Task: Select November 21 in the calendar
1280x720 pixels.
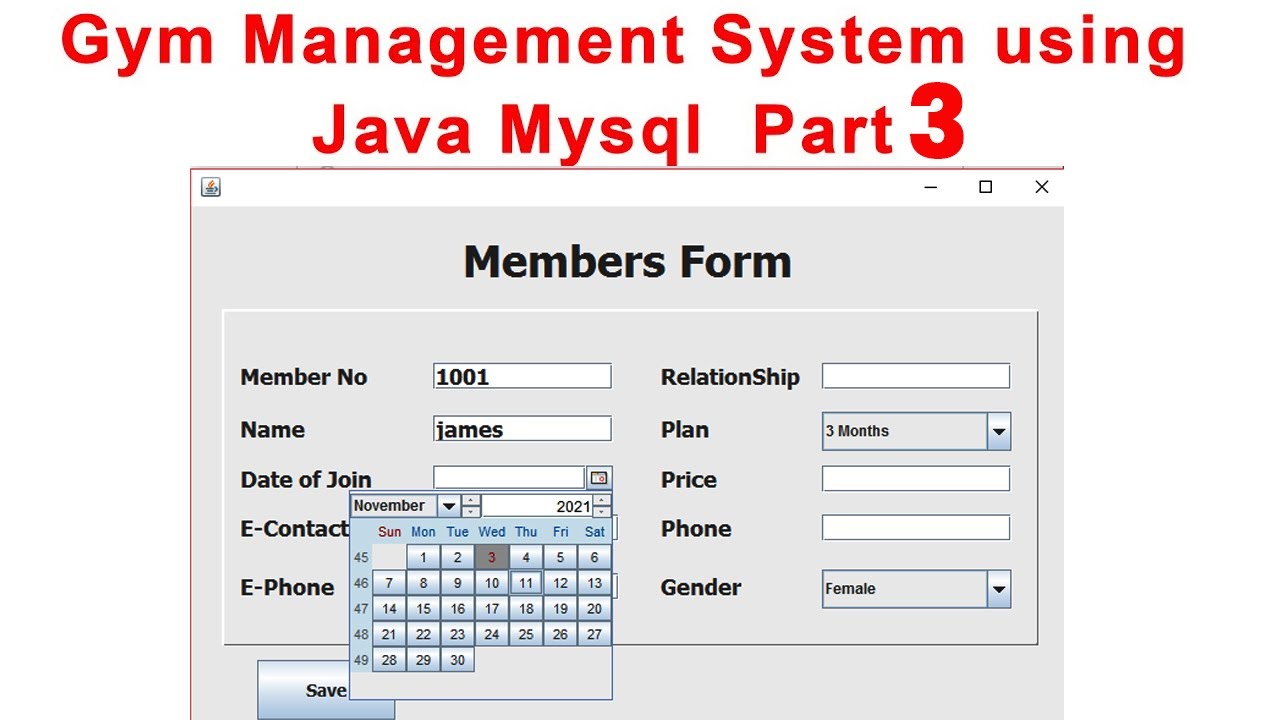Action: [x=389, y=635]
